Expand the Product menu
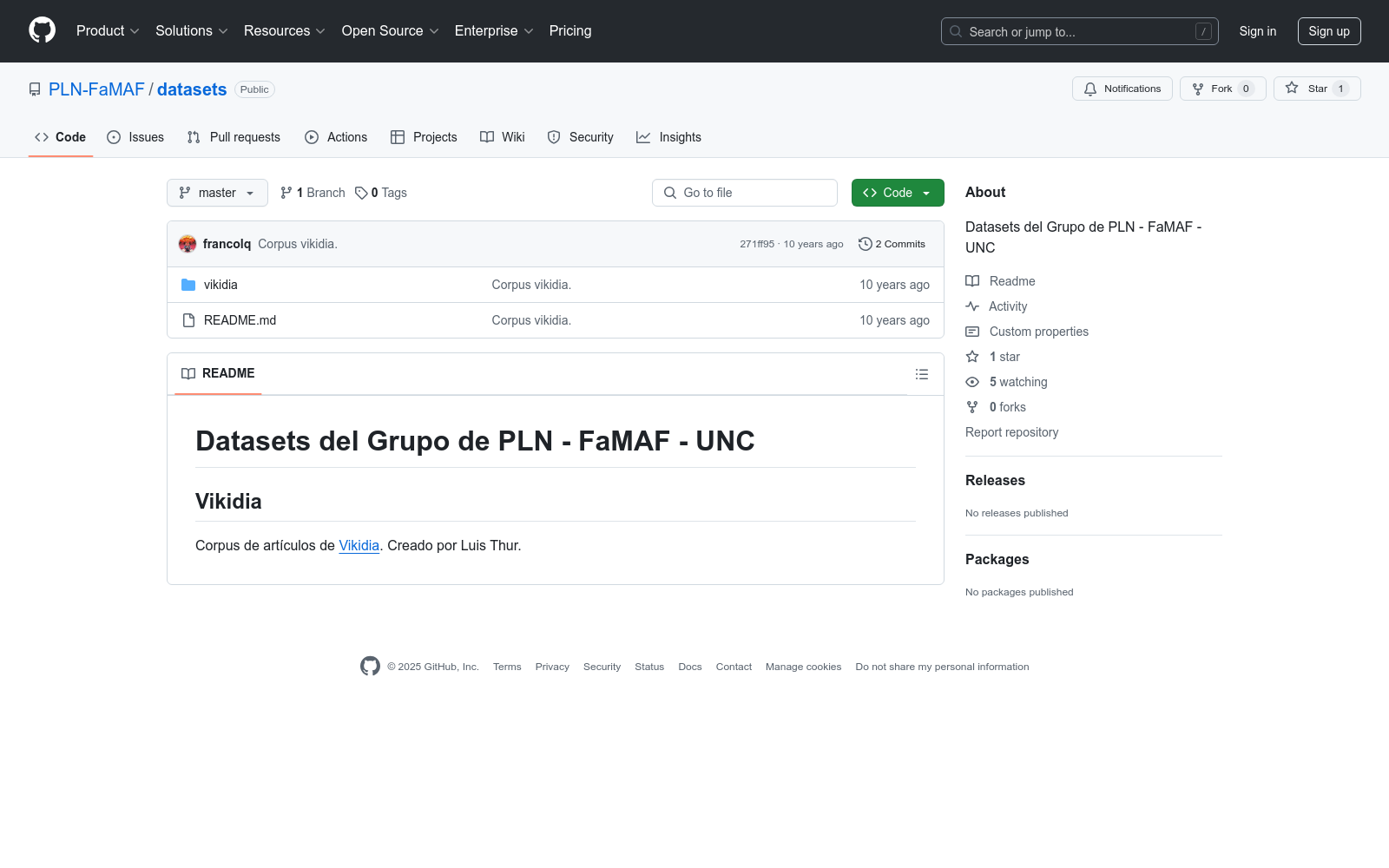This screenshot has width=1389, height=868. tap(108, 30)
